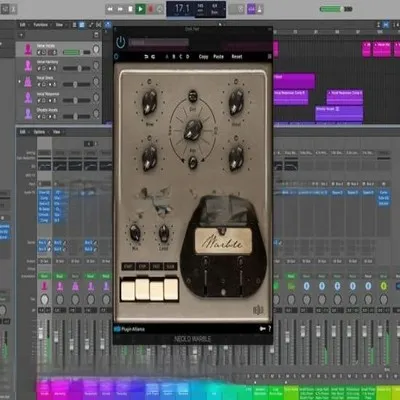Record-enable the Vocal Shots track
Viewport: 400px width, 400px height.
[50, 84]
